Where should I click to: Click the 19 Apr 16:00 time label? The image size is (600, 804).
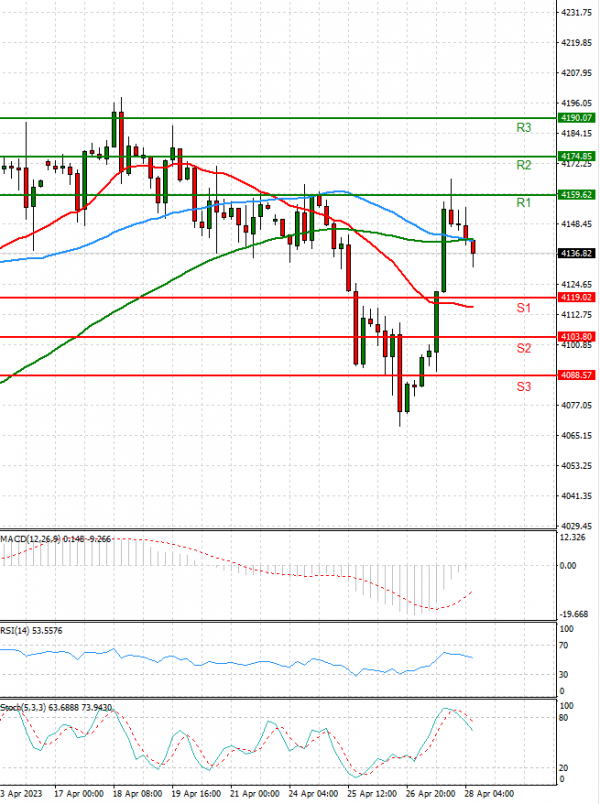point(196,794)
